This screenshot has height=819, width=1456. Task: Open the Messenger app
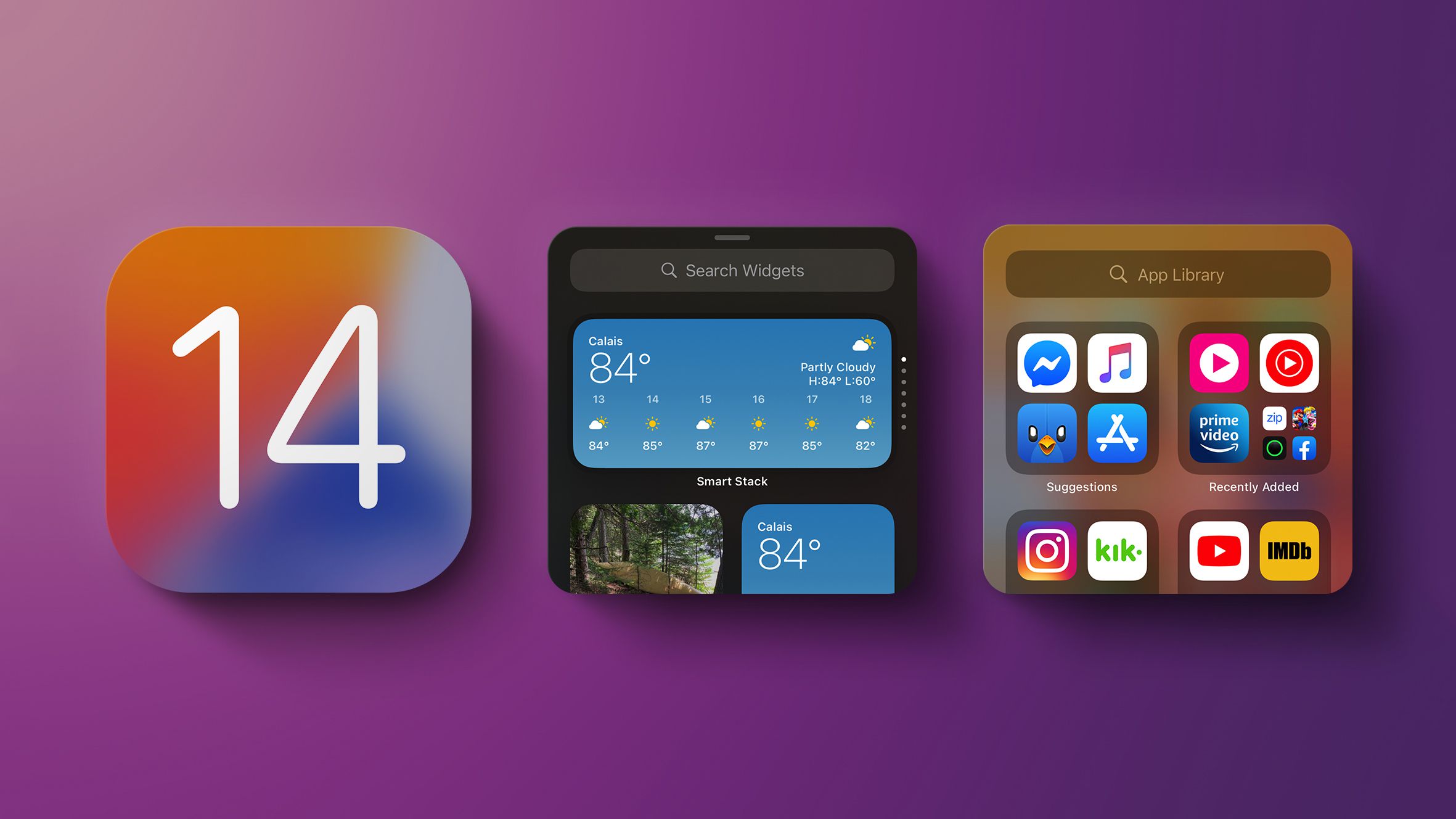coord(1047,362)
